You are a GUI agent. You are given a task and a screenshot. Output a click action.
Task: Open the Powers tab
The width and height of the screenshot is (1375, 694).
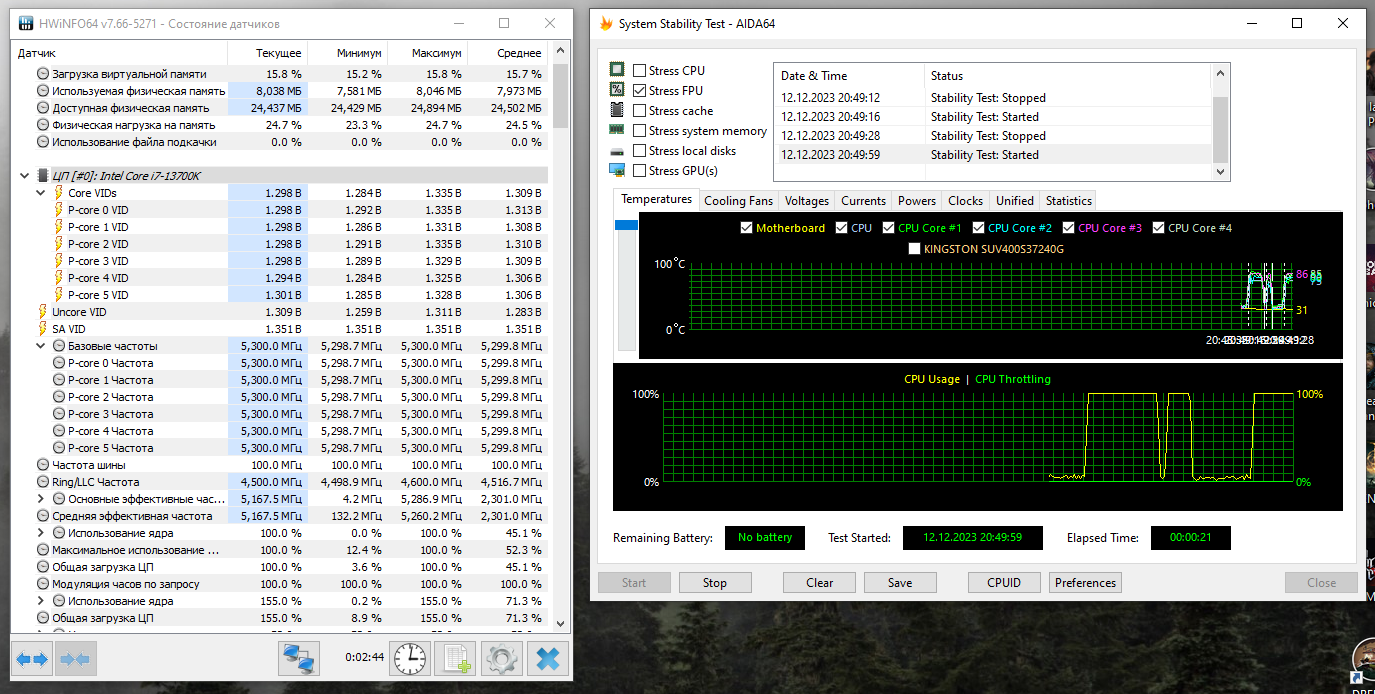[917, 200]
